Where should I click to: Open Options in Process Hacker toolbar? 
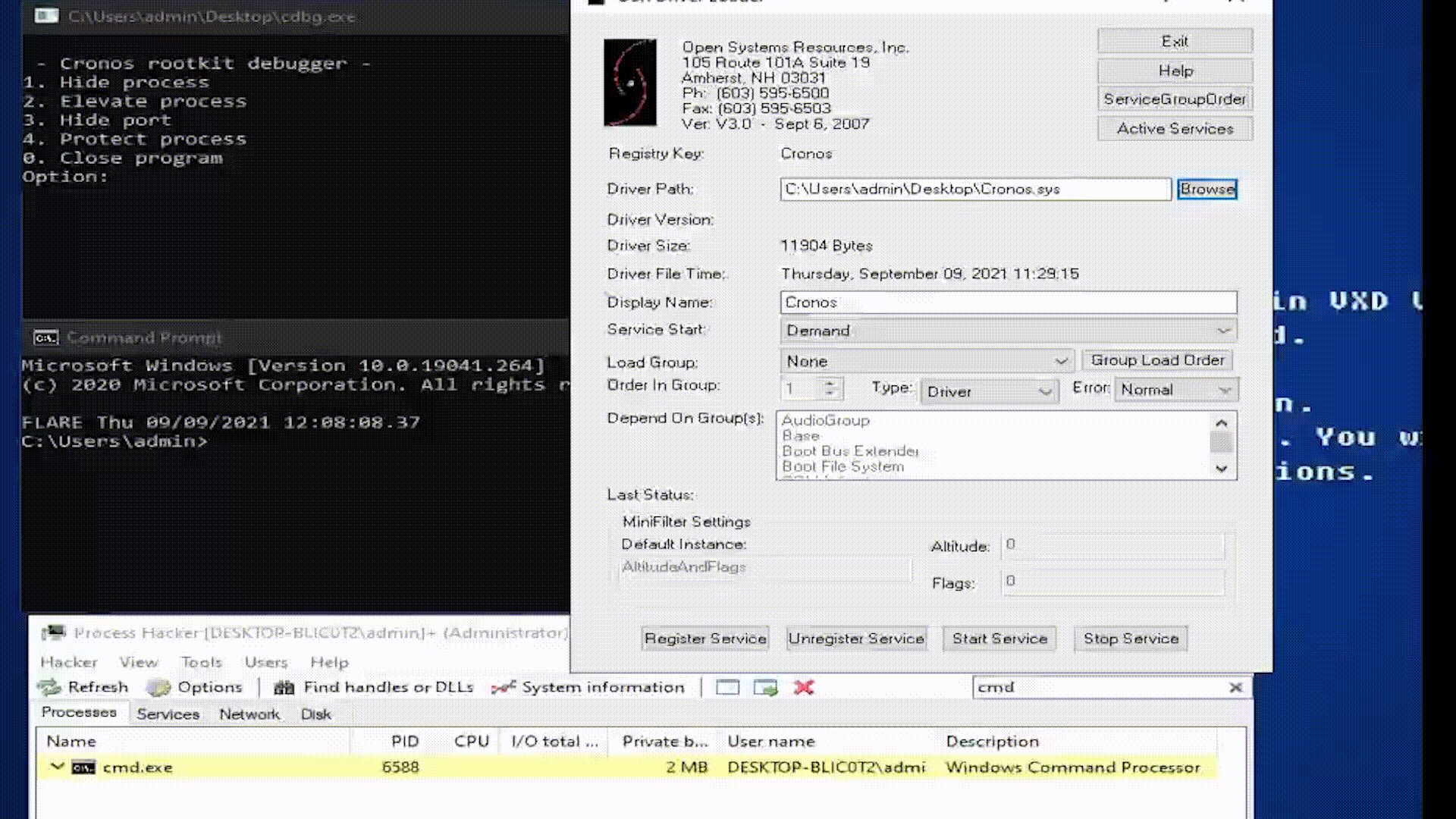[194, 687]
